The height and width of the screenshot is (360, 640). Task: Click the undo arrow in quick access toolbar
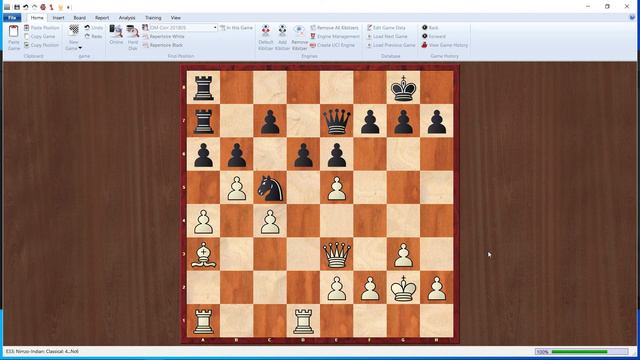coord(25,7)
